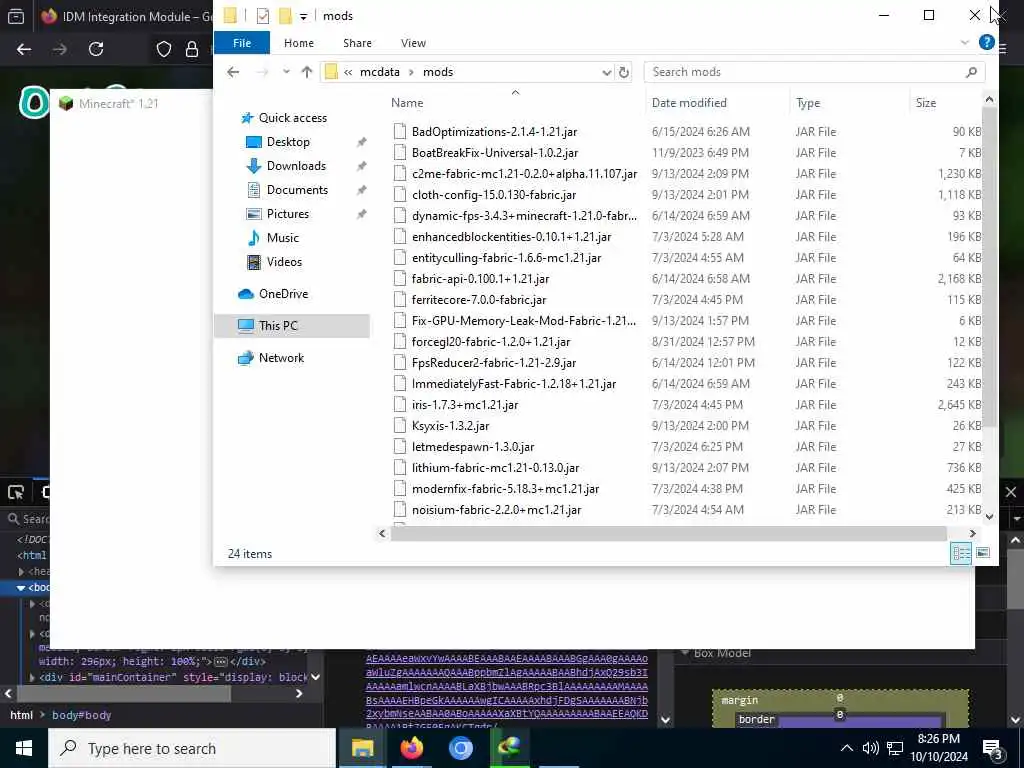Click the Explorer vertical scrollbar thumb
The height and width of the screenshot is (768, 1024).
tap(989, 266)
